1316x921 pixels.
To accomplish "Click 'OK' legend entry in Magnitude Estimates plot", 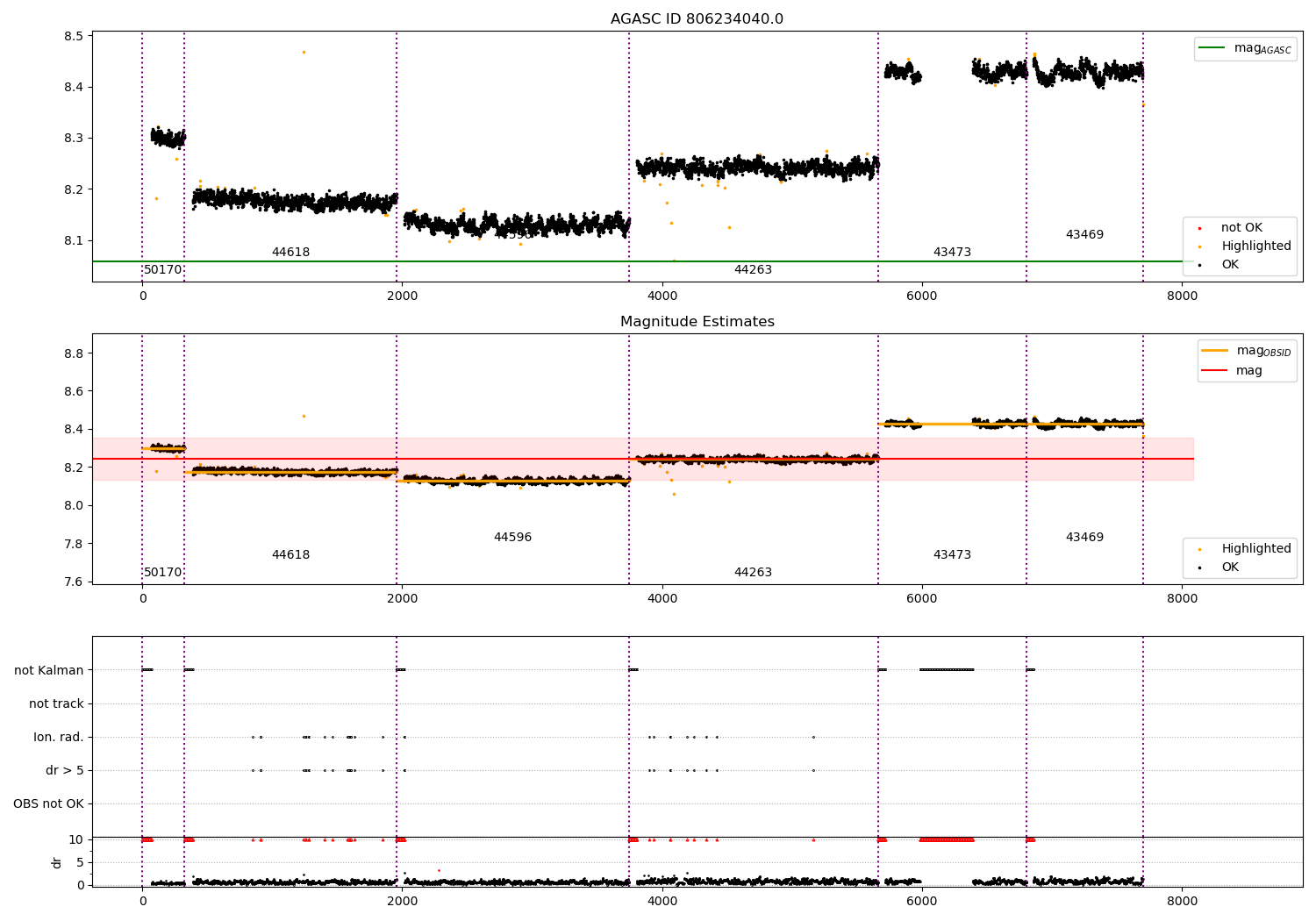I will point(1230,568).
